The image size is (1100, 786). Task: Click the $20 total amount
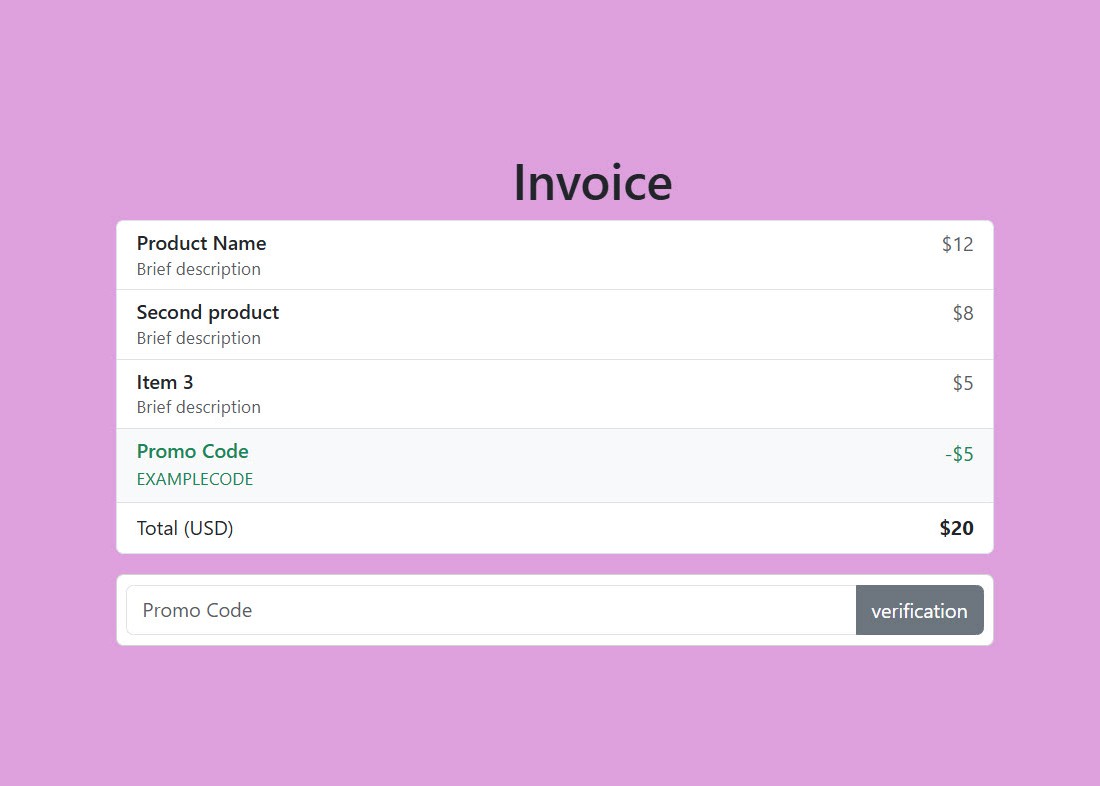(957, 528)
